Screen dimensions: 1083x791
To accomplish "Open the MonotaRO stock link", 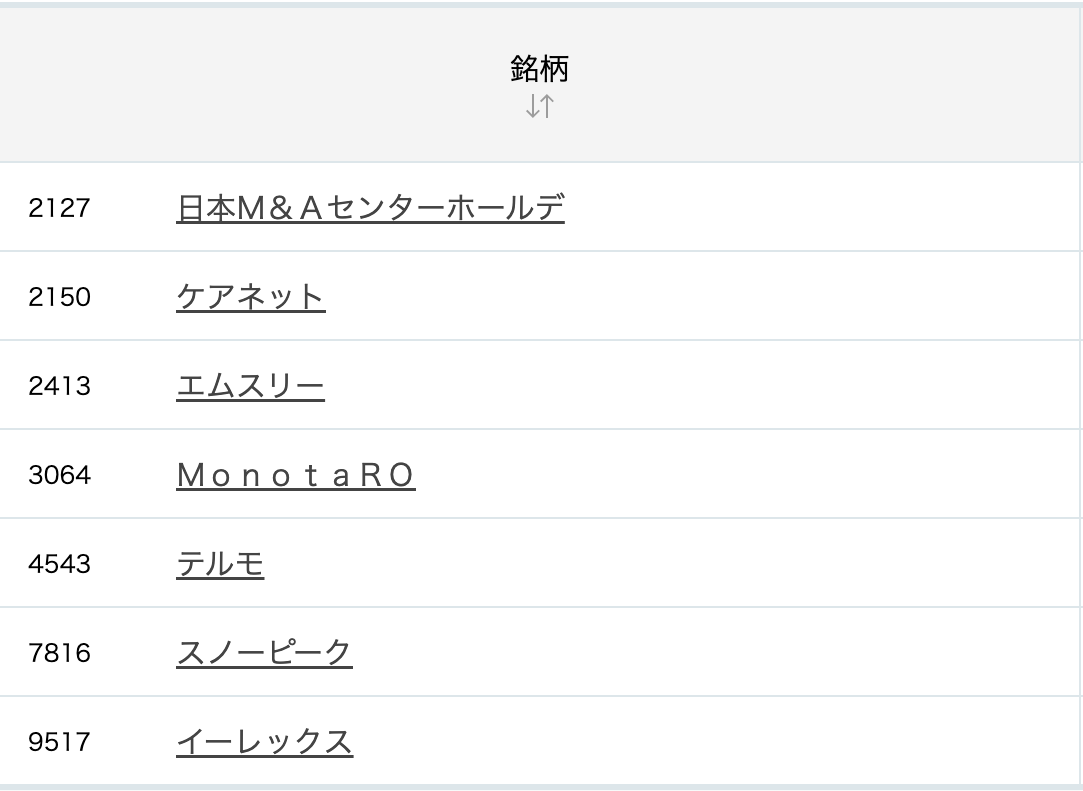I will 296,475.
